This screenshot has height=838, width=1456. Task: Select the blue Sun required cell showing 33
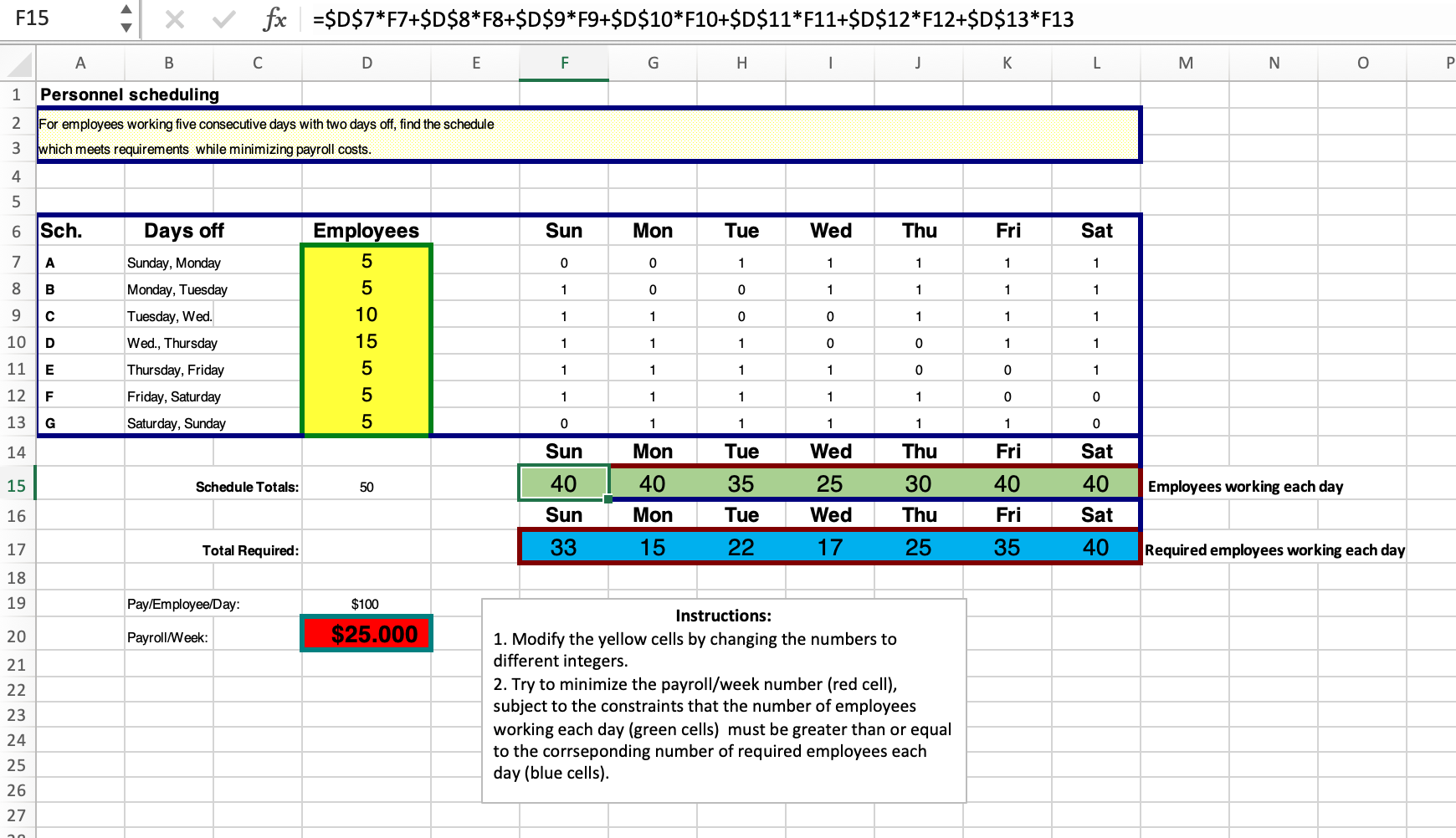pyautogui.click(x=564, y=548)
